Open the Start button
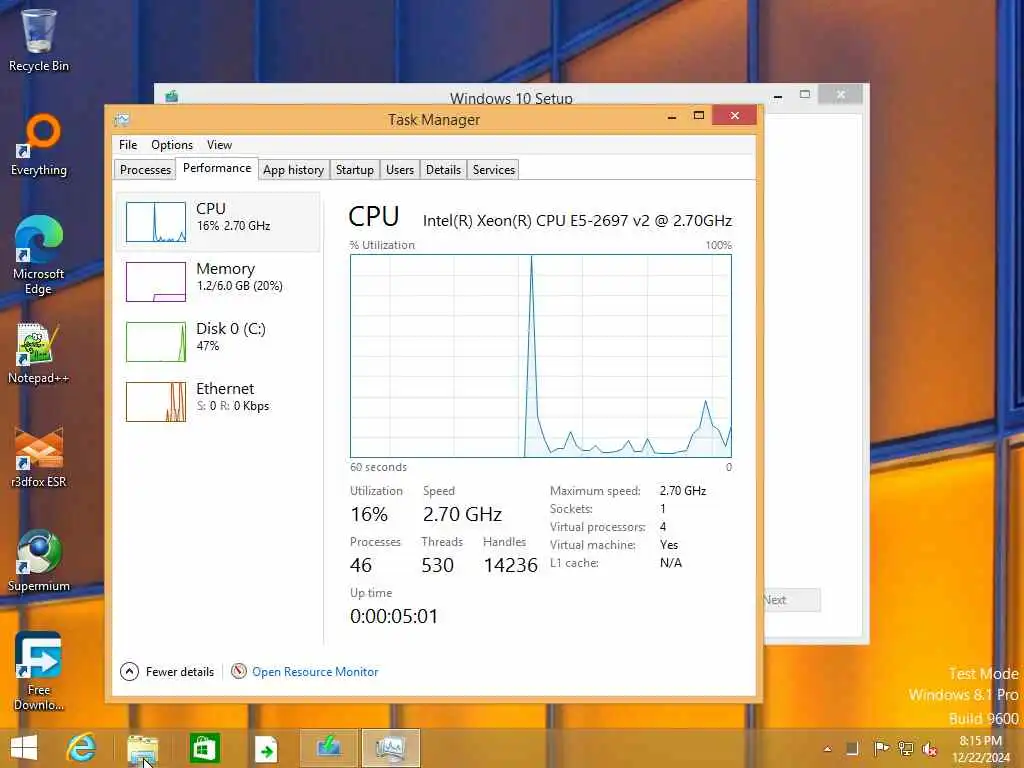The image size is (1024, 768). point(24,748)
